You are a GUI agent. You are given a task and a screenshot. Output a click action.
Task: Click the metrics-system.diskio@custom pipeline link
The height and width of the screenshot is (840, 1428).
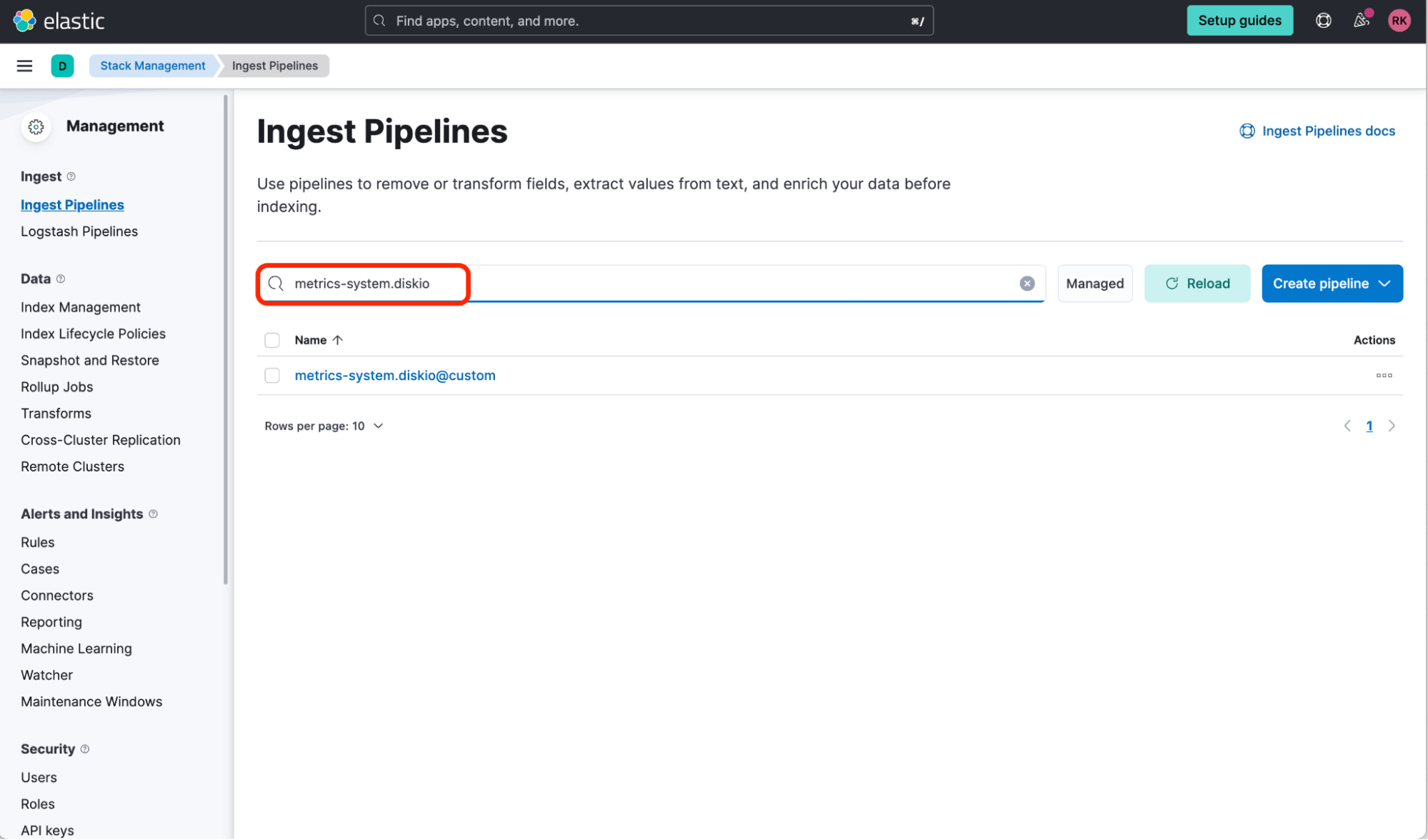395,375
